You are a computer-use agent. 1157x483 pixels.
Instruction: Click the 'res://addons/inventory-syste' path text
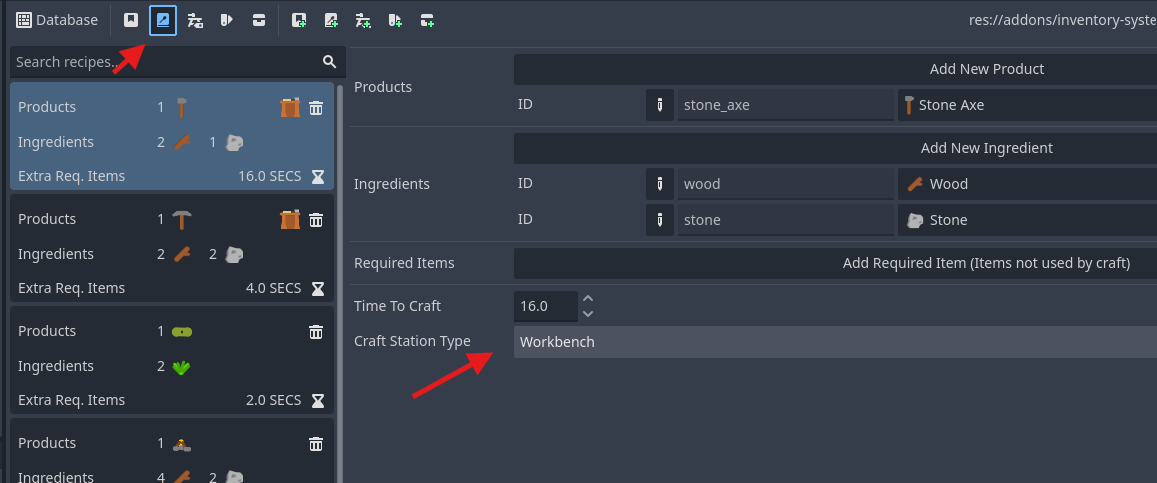1063,20
